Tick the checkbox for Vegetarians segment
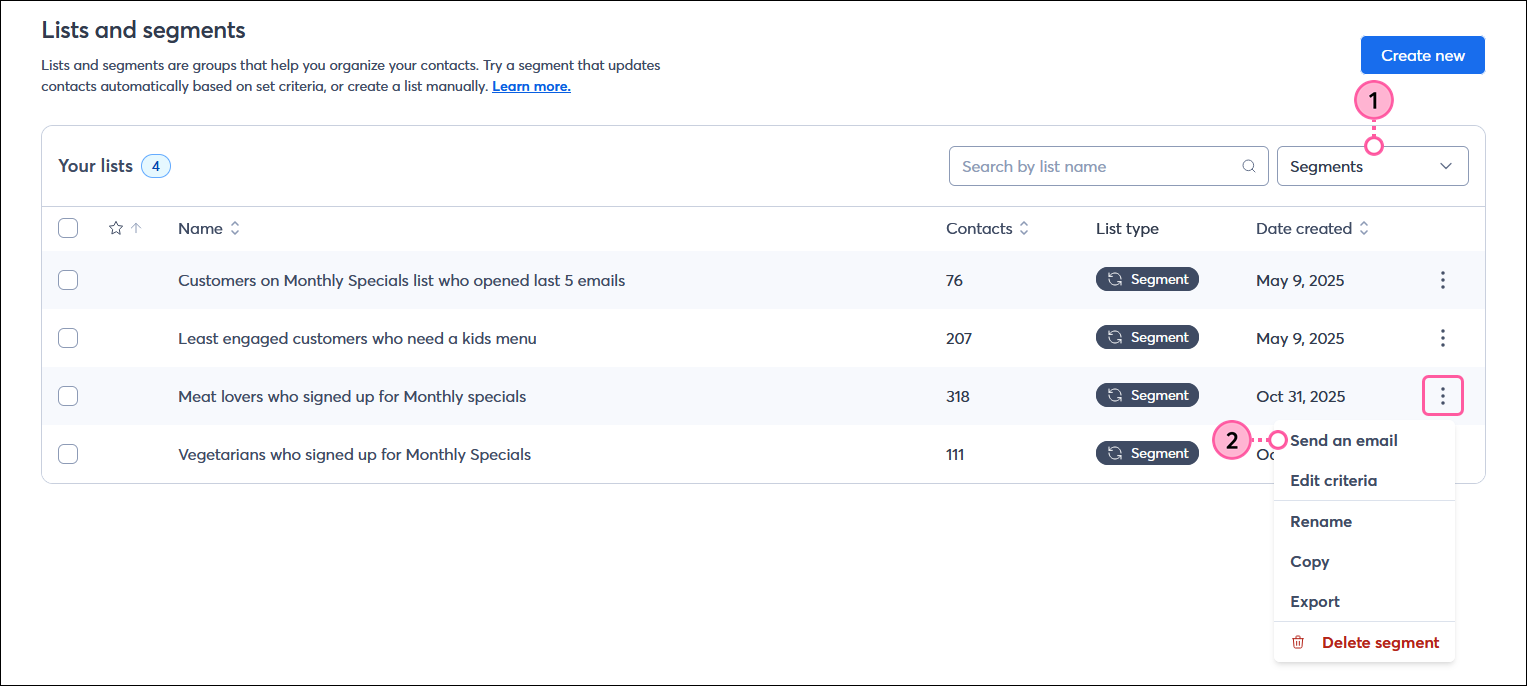1527x686 pixels. (x=67, y=453)
